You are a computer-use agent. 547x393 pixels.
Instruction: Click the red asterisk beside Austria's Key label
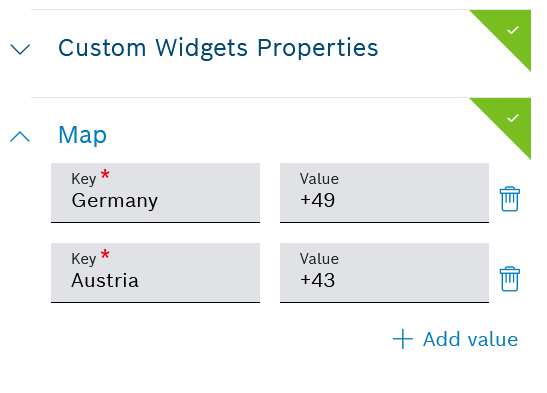tap(105, 254)
